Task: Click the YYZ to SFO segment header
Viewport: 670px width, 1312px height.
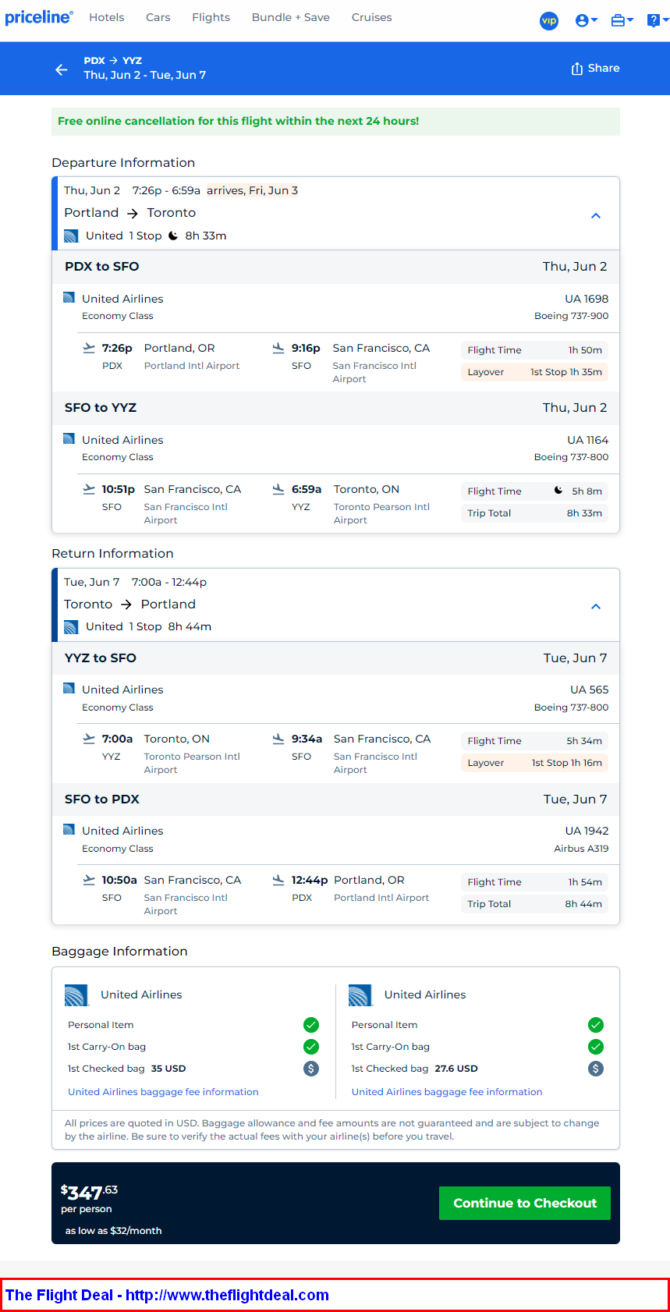Action: [x=336, y=658]
